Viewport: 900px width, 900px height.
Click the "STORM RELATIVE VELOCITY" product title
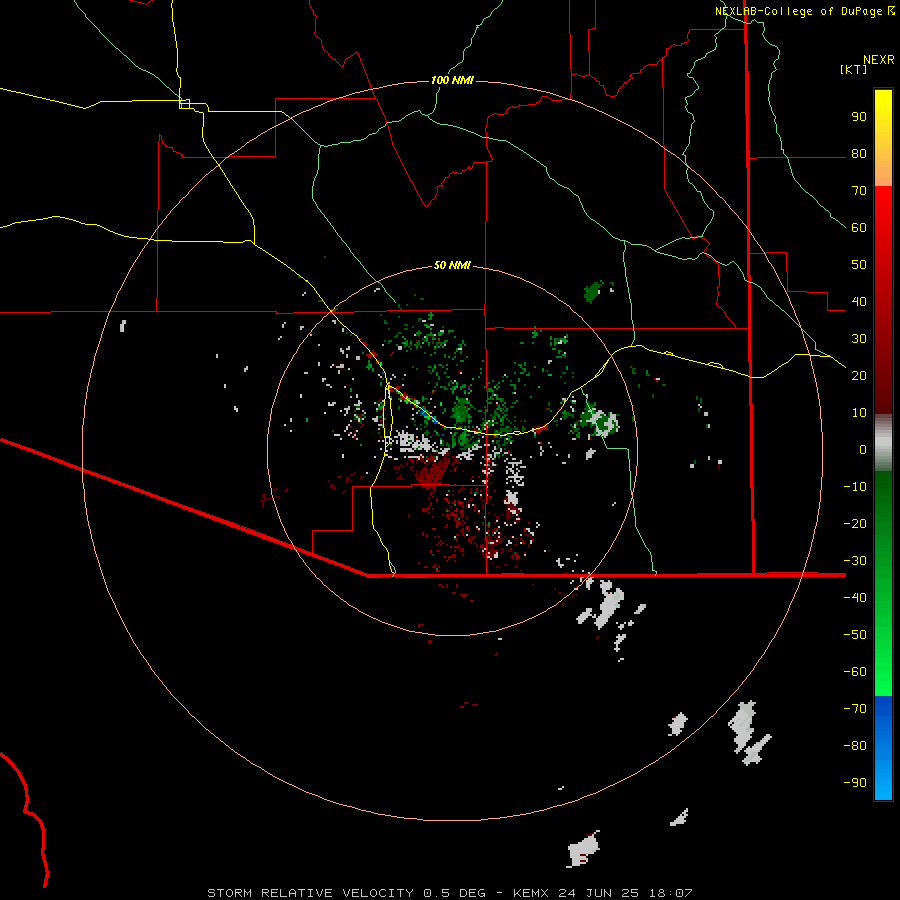tap(311, 893)
